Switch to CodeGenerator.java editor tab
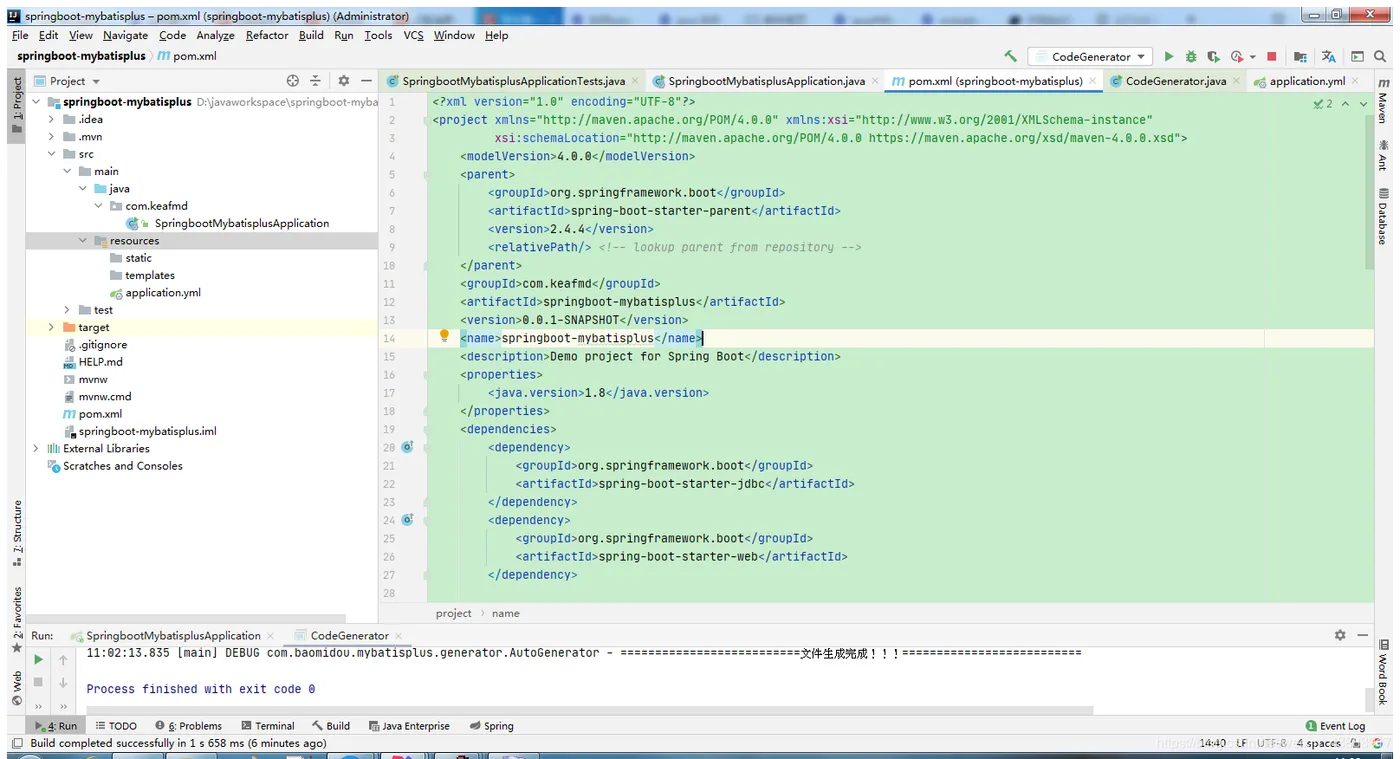1400x759 pixels. 1175,81
